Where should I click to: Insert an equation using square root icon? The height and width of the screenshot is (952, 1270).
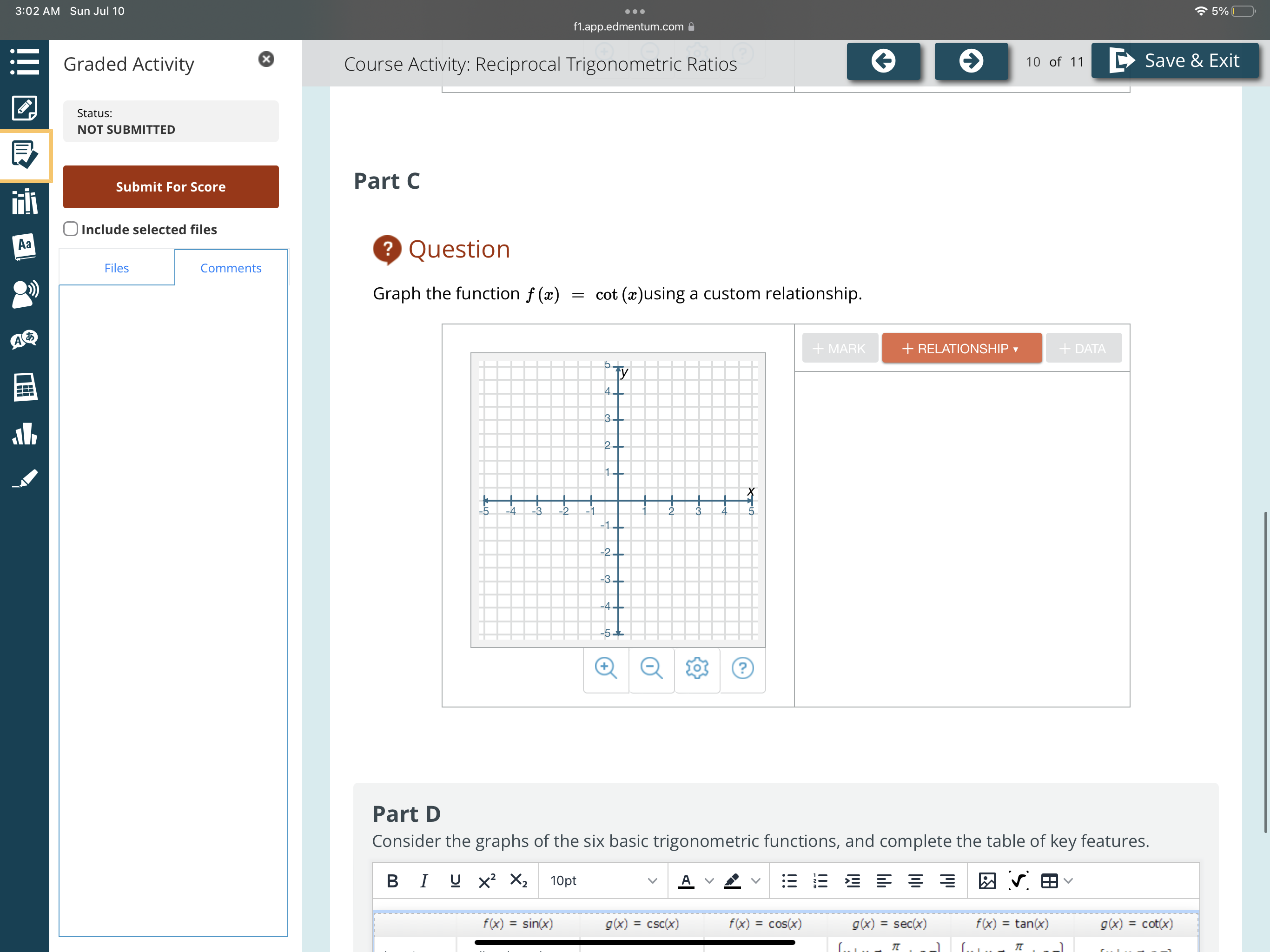coord(1018,881)
